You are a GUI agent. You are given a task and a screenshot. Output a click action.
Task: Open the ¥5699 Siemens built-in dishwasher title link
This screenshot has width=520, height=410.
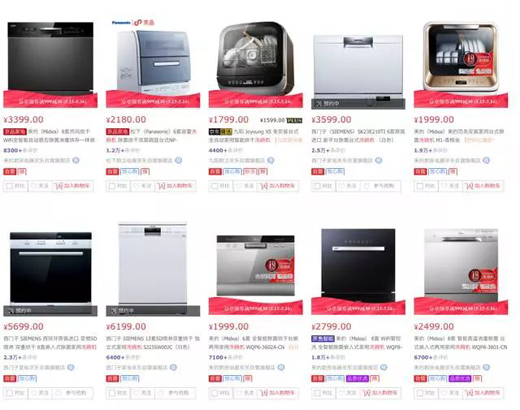point(50,343)
